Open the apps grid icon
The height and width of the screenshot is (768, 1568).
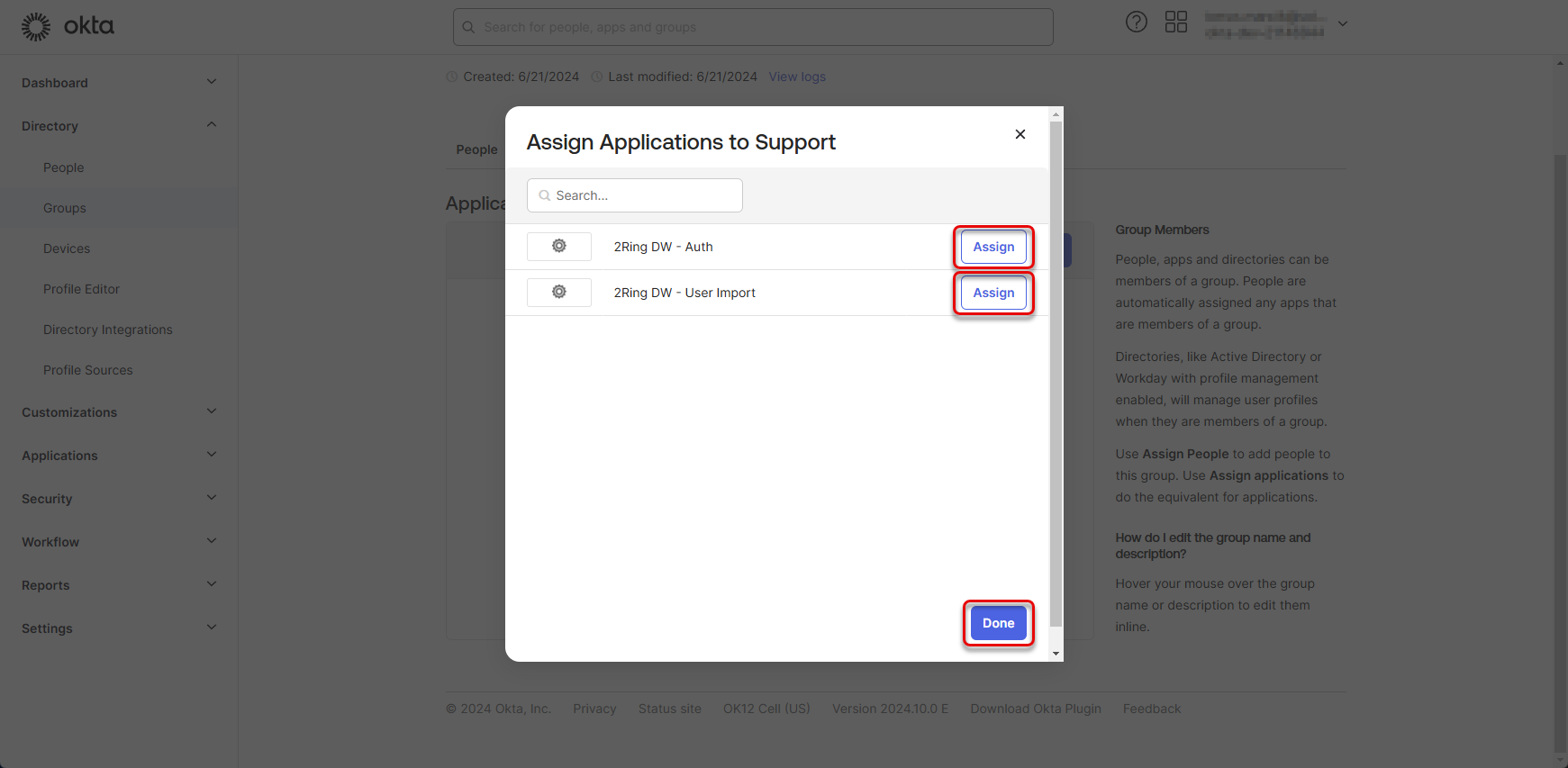tap(1175, 23)
